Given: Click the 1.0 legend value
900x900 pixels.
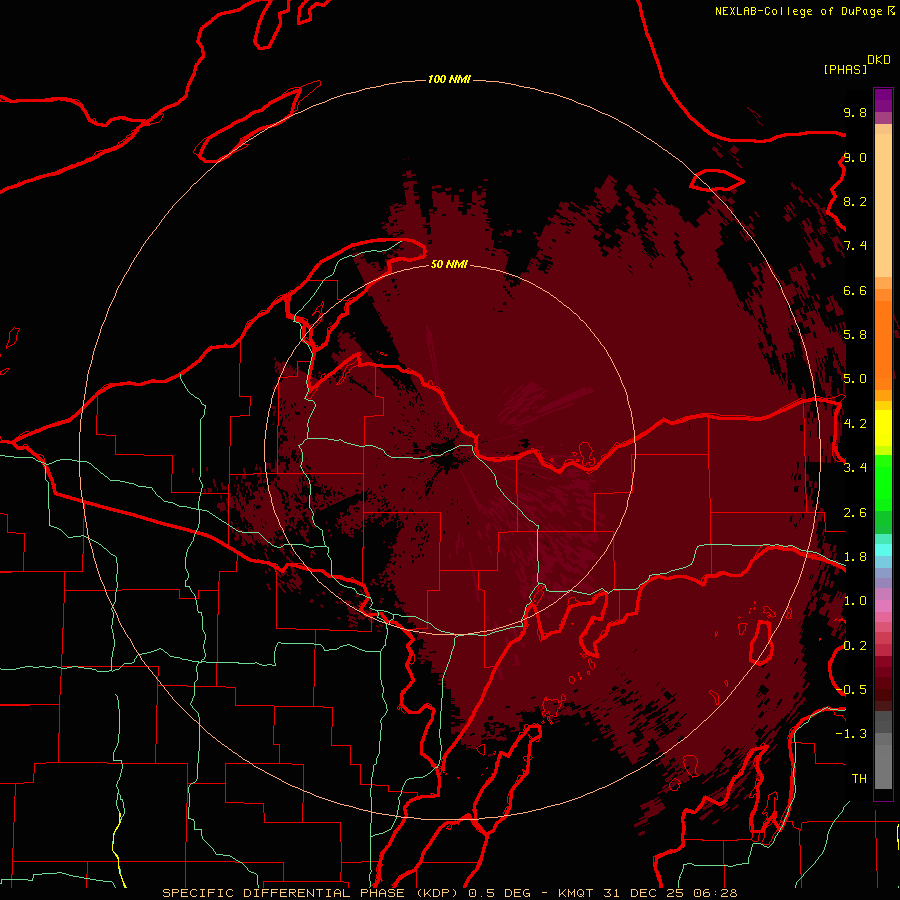Looking at the screenshot, I should (x=855, y=601).
